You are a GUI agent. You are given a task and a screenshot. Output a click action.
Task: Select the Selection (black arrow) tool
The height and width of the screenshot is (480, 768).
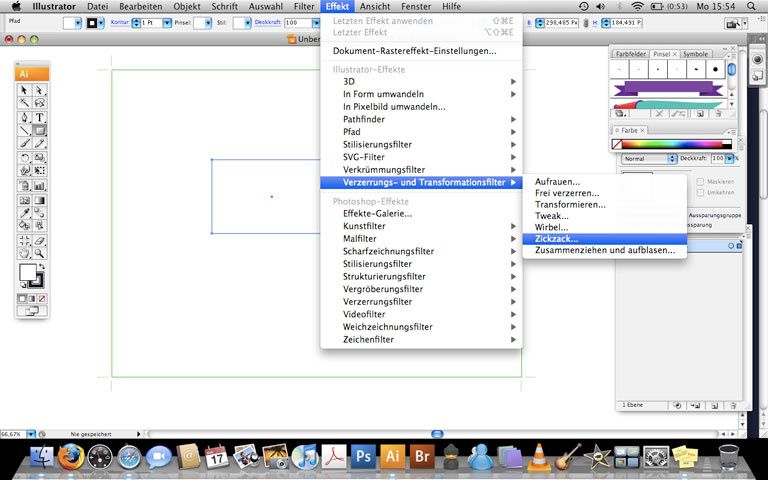[x=24, y=90]
